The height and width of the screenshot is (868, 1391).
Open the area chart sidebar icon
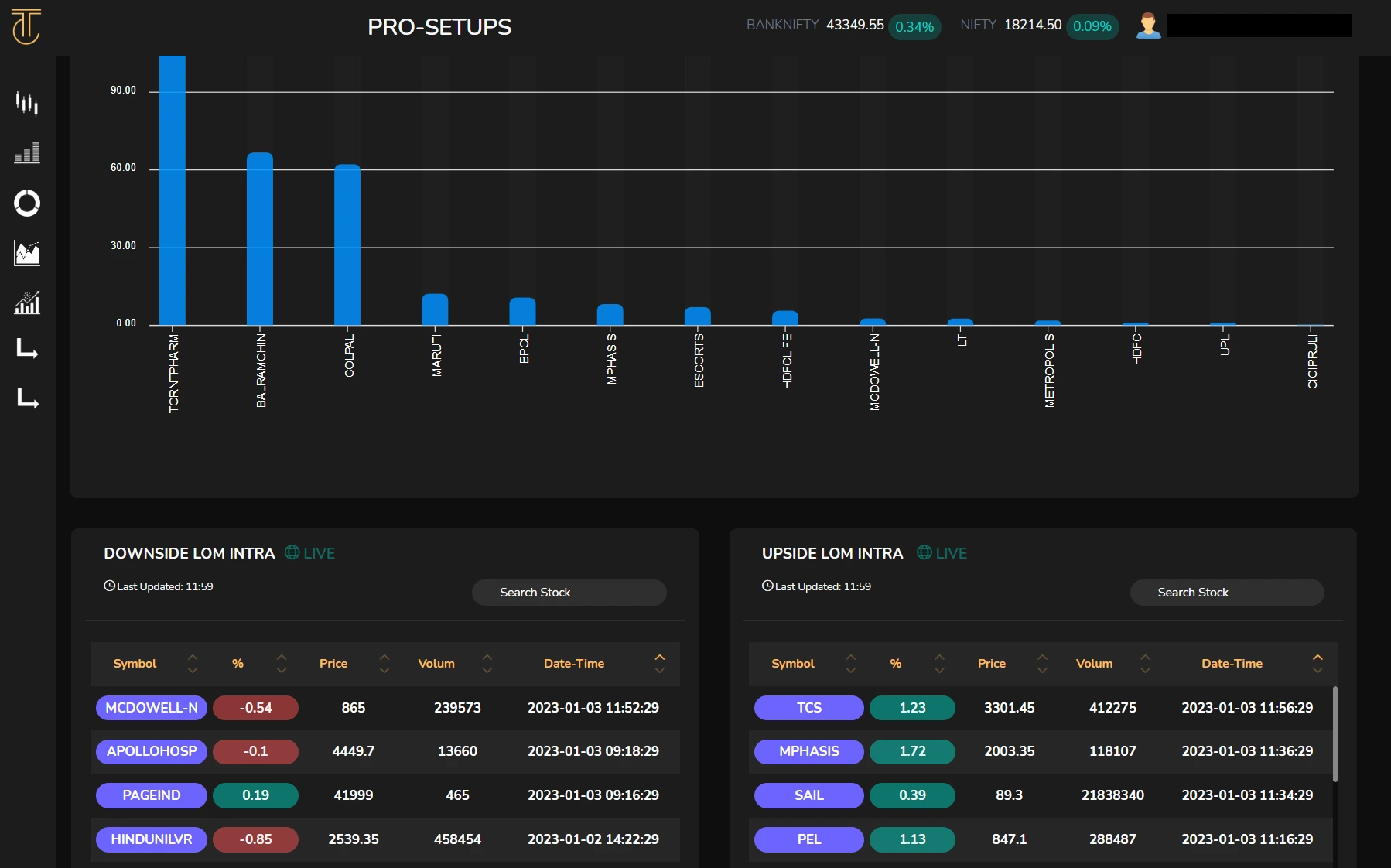(x=27, y=253)
